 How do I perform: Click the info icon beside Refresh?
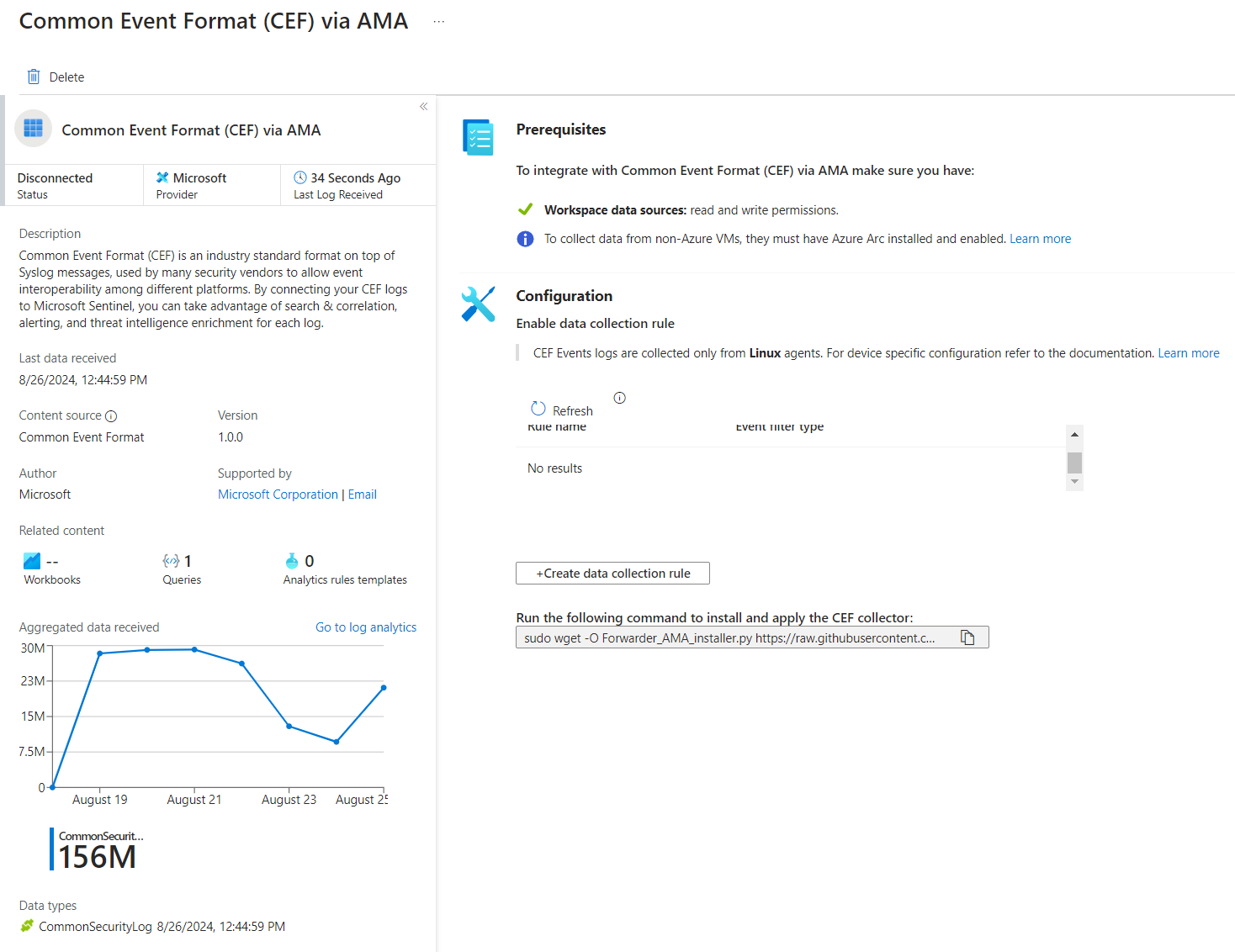620,398
